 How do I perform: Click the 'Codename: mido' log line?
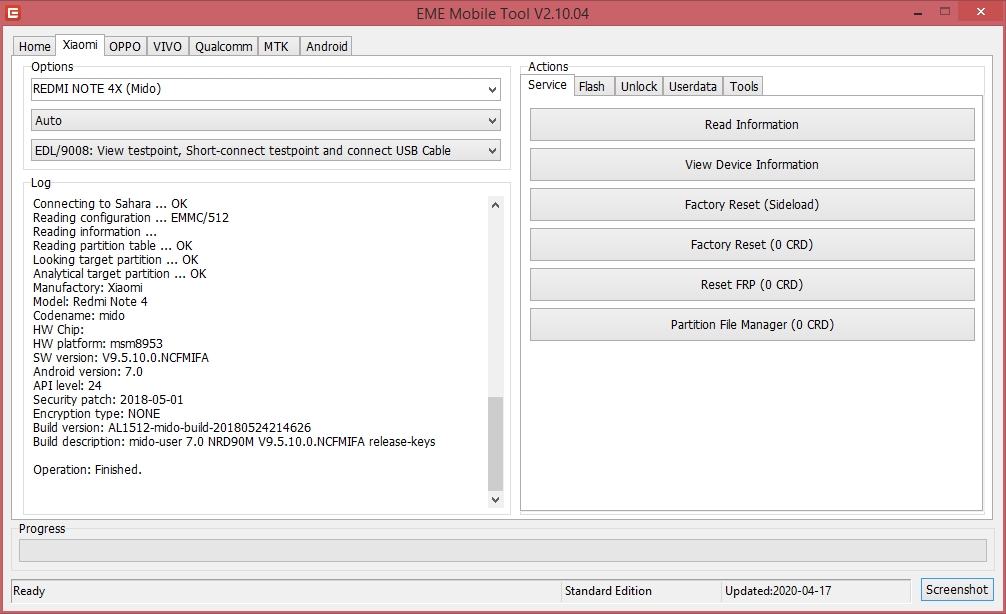[79, 316]
